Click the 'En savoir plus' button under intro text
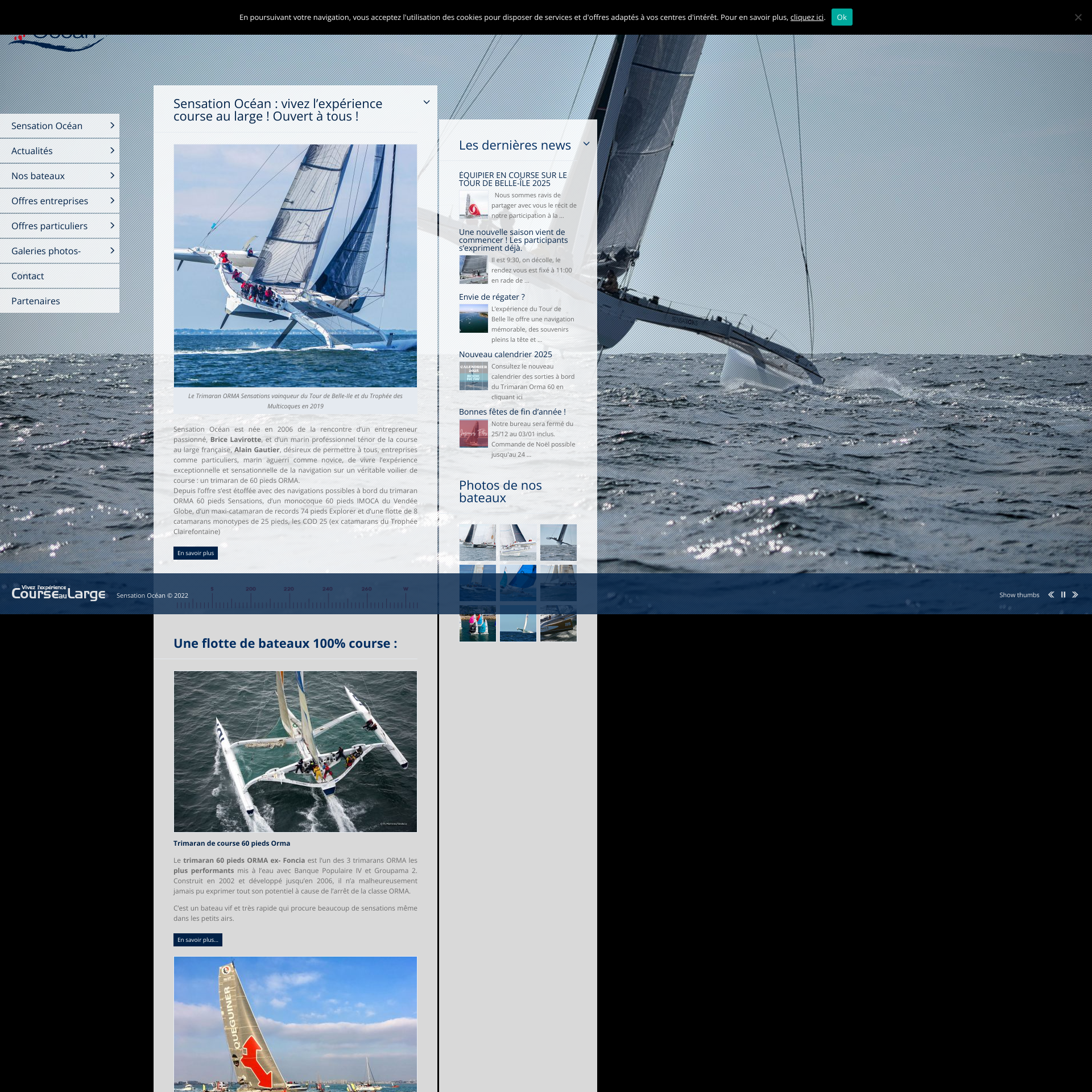Screen dimensions: 1092x1092 [196, 553]
